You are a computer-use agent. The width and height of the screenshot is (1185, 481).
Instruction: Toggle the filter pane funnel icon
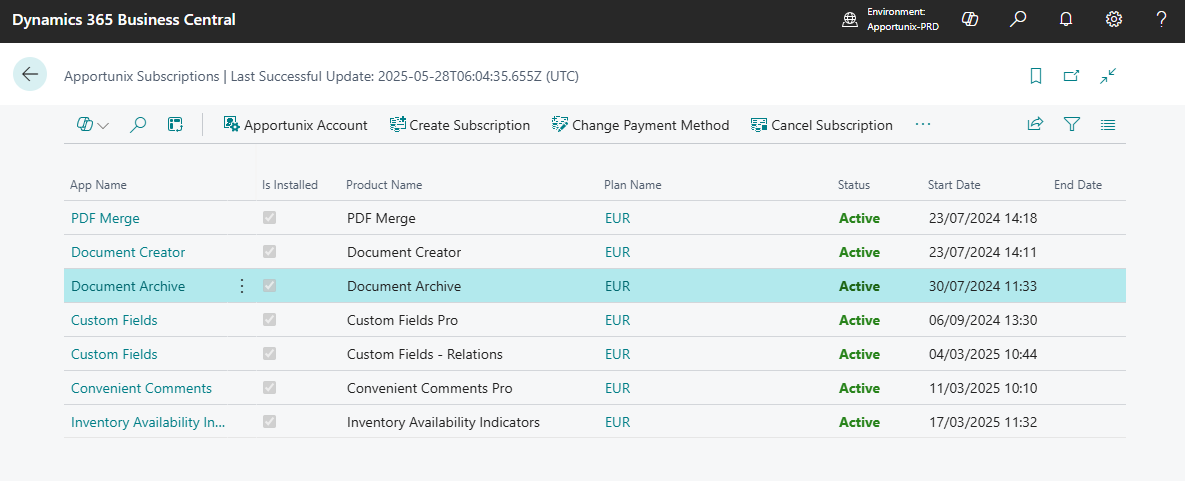pyautogui.click(x=1072, y=125)
